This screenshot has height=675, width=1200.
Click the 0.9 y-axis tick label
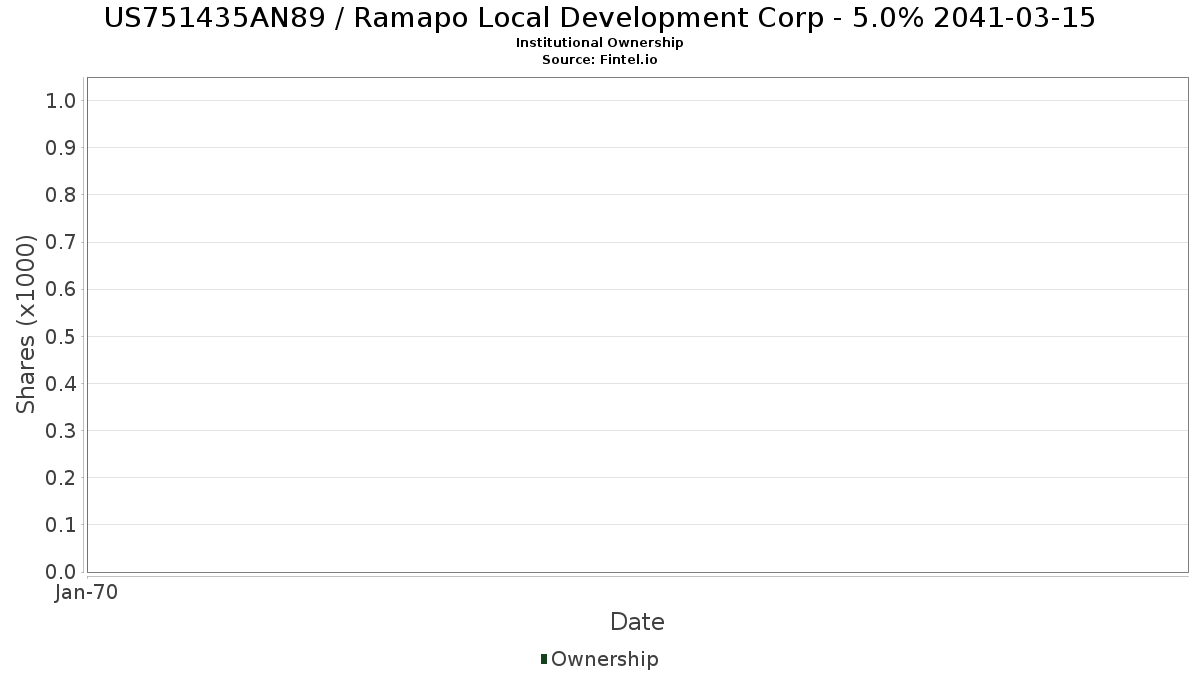click(x=61, y=148)
